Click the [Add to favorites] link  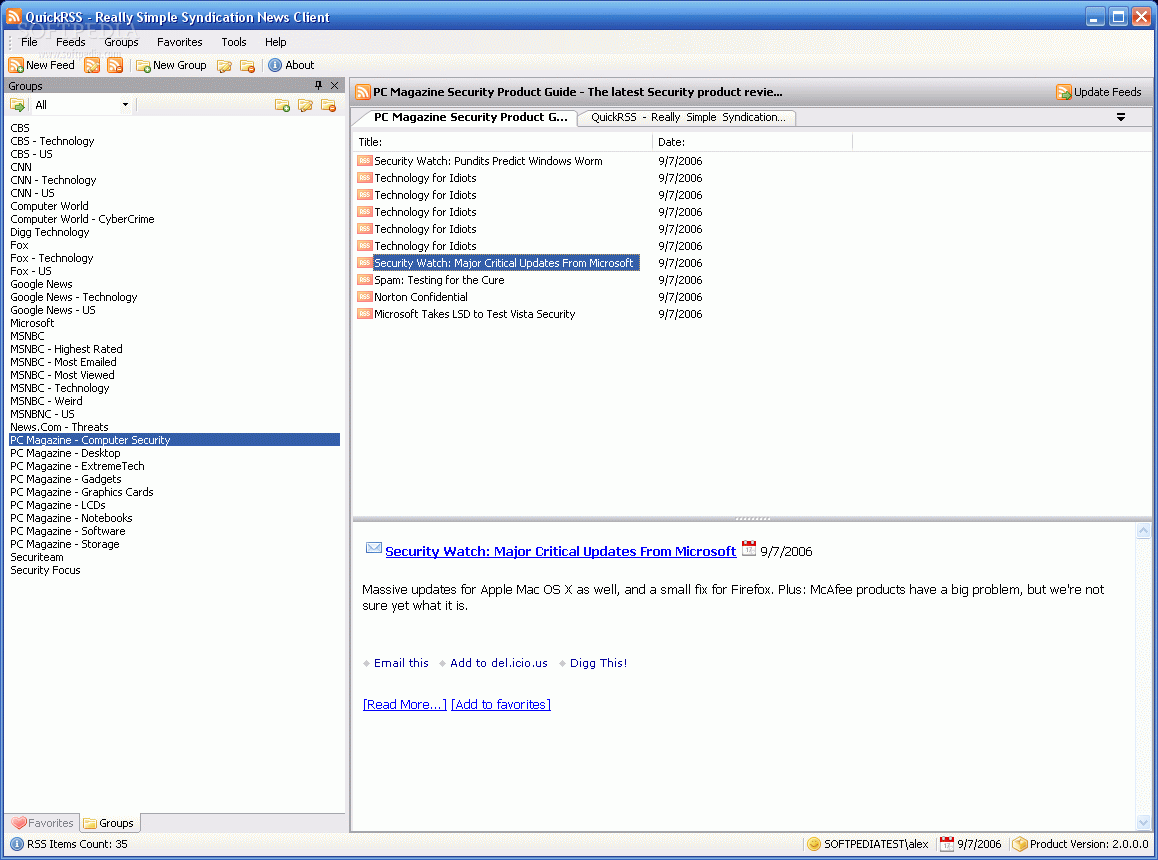pyautogui.click(x=501, y=704)
